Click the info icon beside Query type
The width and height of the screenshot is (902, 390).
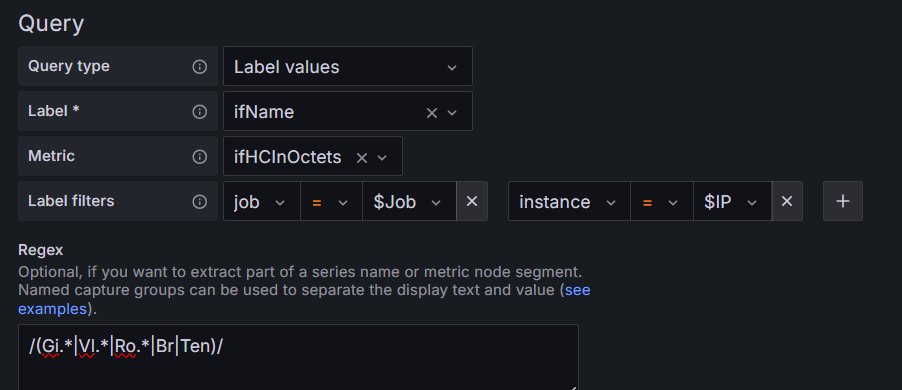click(199, 67)
